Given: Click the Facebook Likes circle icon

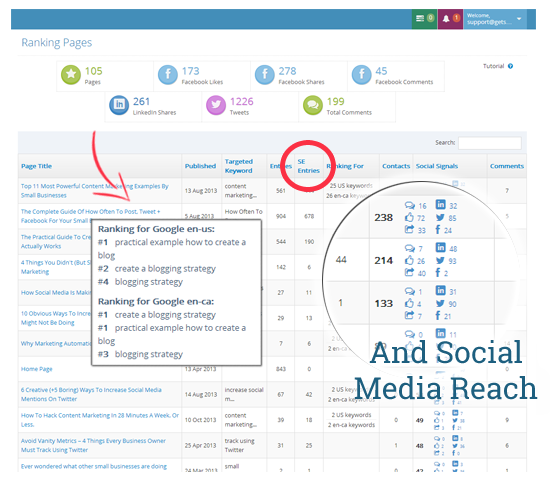Looking at the screenshot, I should point(168,75).
